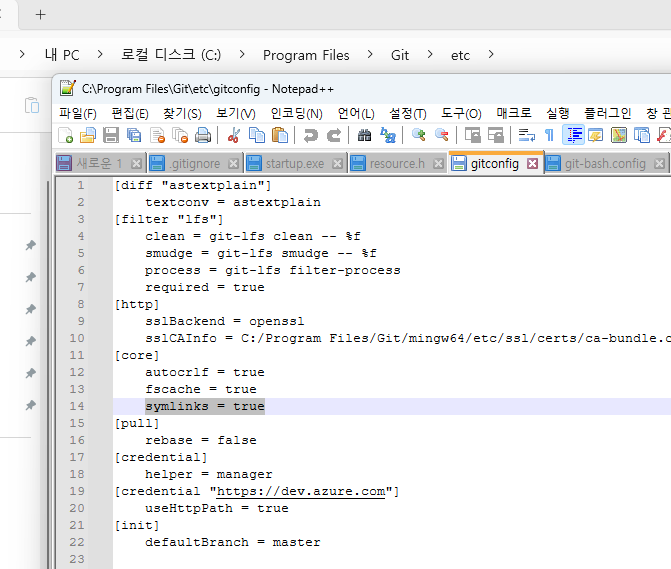The height and width of the screenshot is (569, 671).
Task: Expand chevron after 로컬 디스크 (C:) breadcrumb
Action: click(x=242, y=54)
